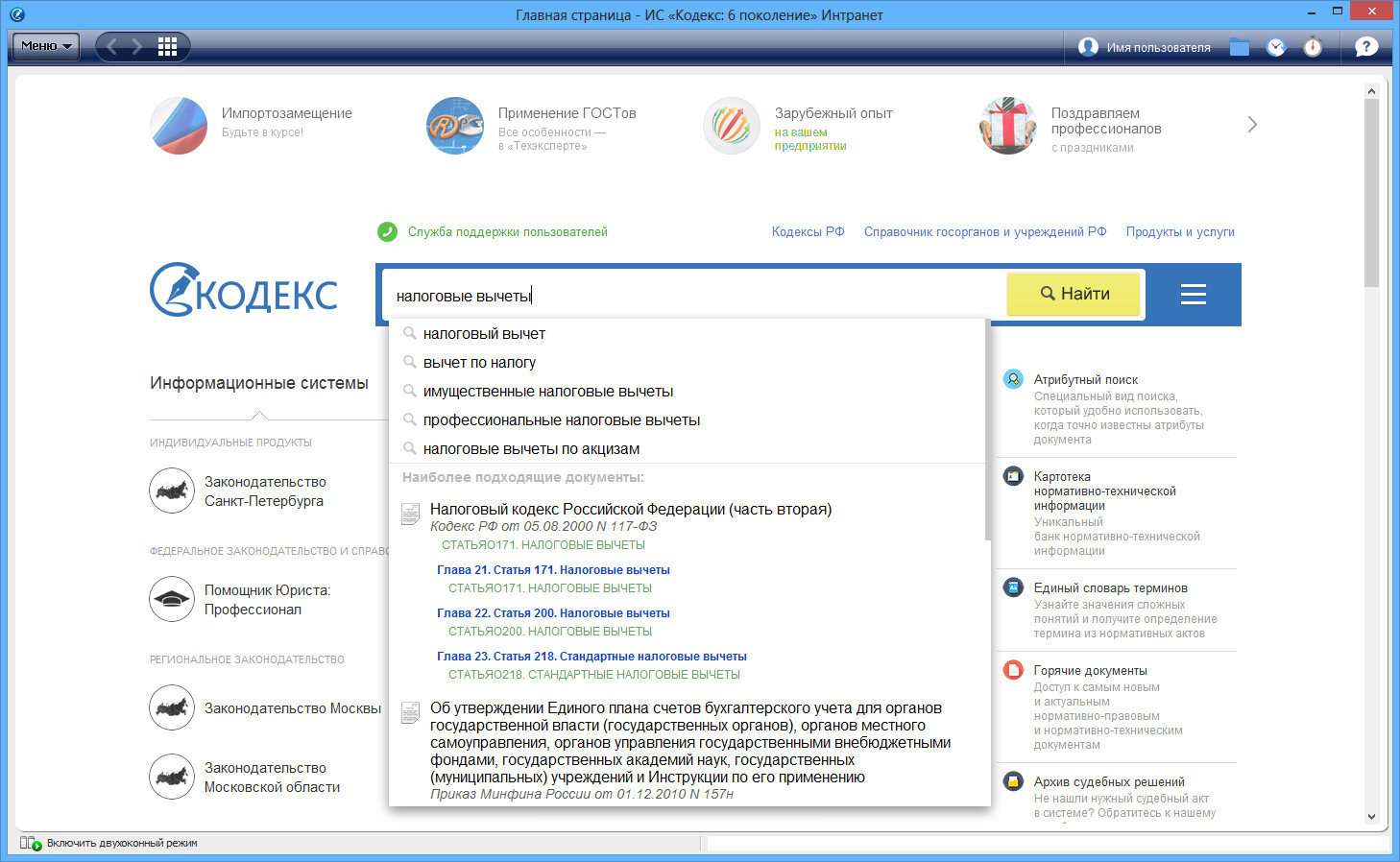Open the Кодексы РФ link
Image resolution: width=1400 pixels, height=862 pixels.
tap(809, 232)
